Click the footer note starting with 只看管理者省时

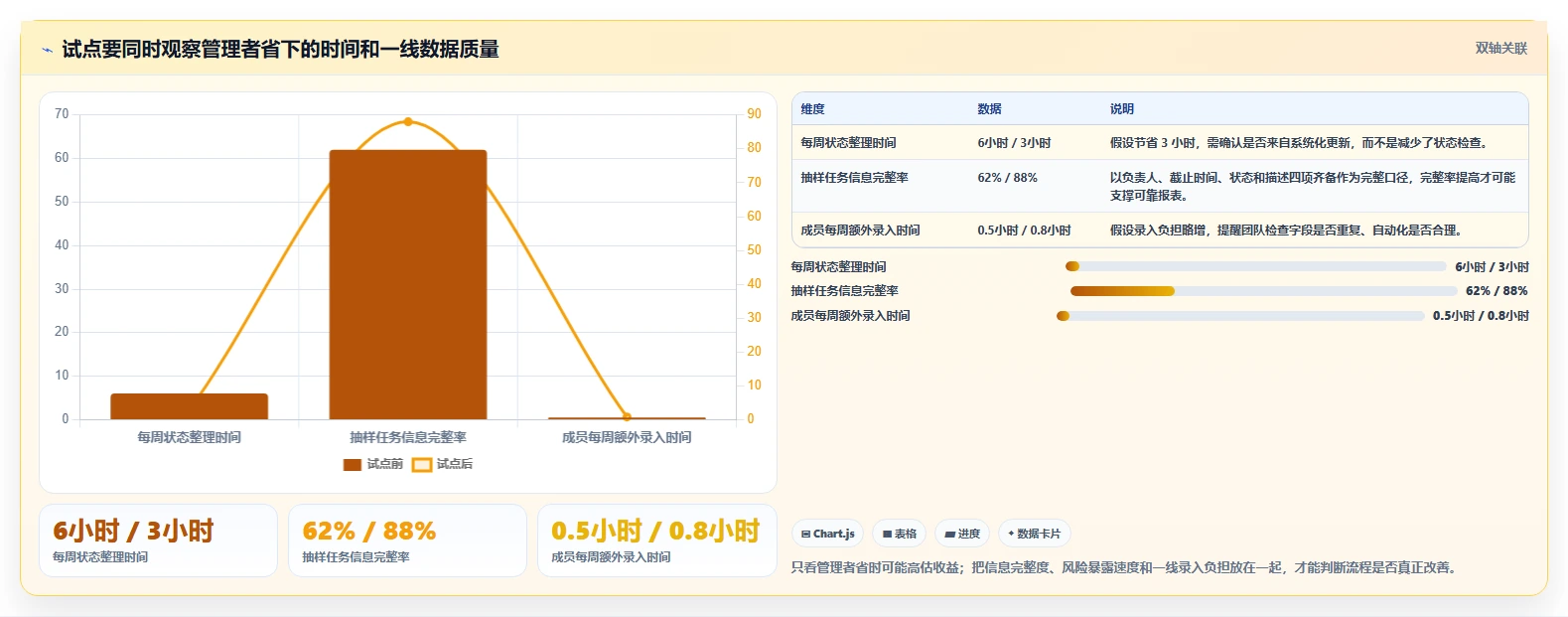click(x=1125, y=568)
